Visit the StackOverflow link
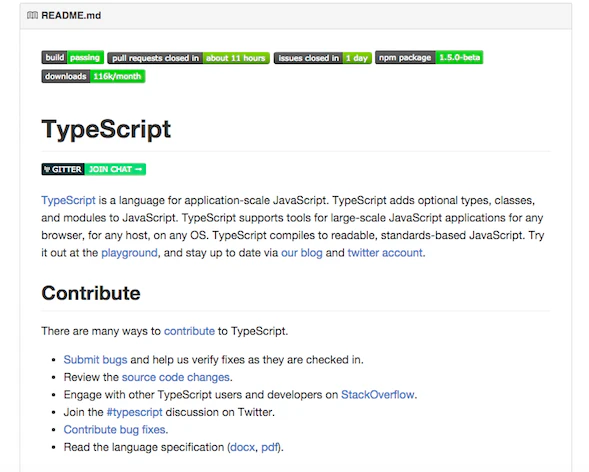The height and width of the screenshot is (472, 589). click(x=378, y=395)
